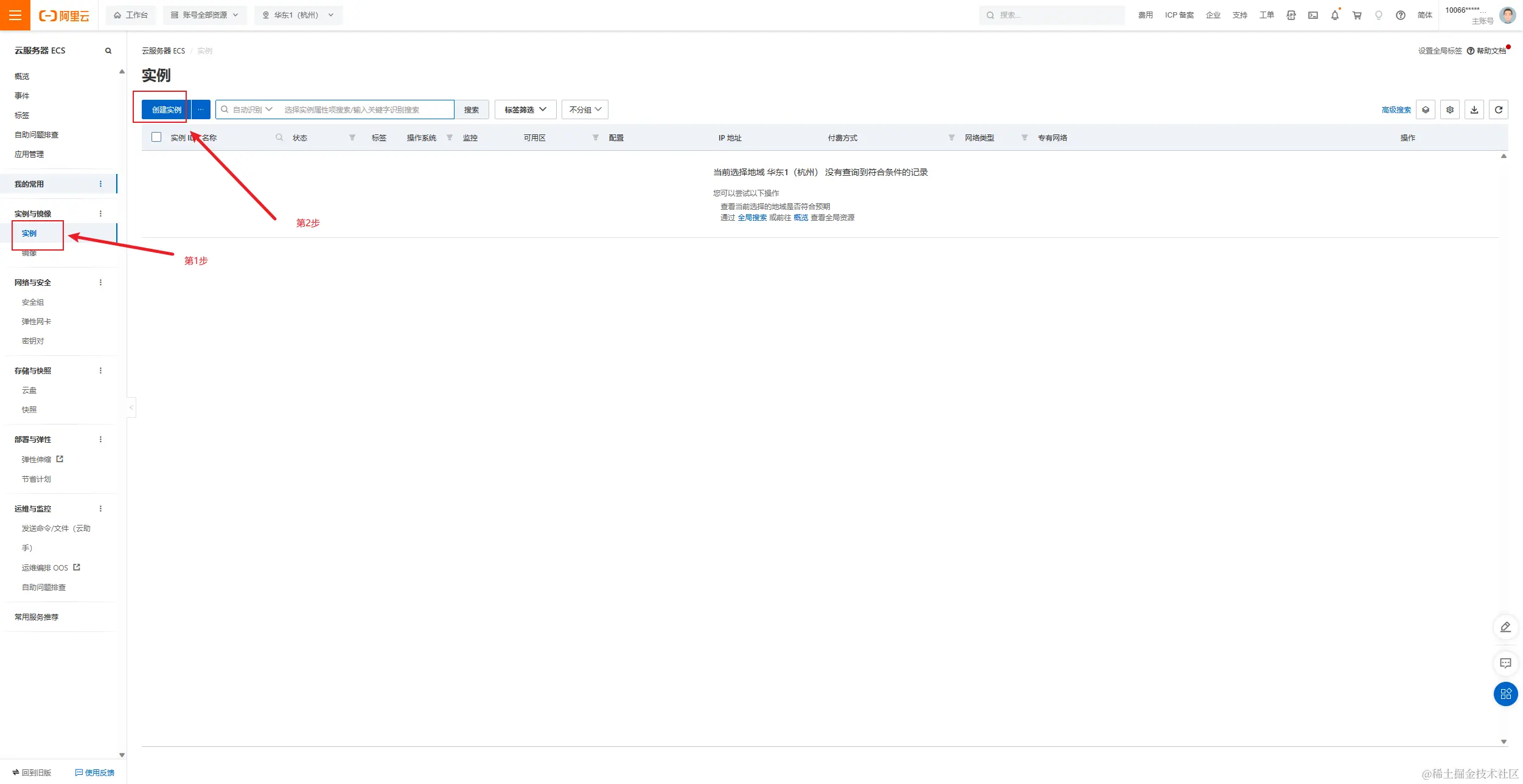Click the export download icon

[1474, 109]
